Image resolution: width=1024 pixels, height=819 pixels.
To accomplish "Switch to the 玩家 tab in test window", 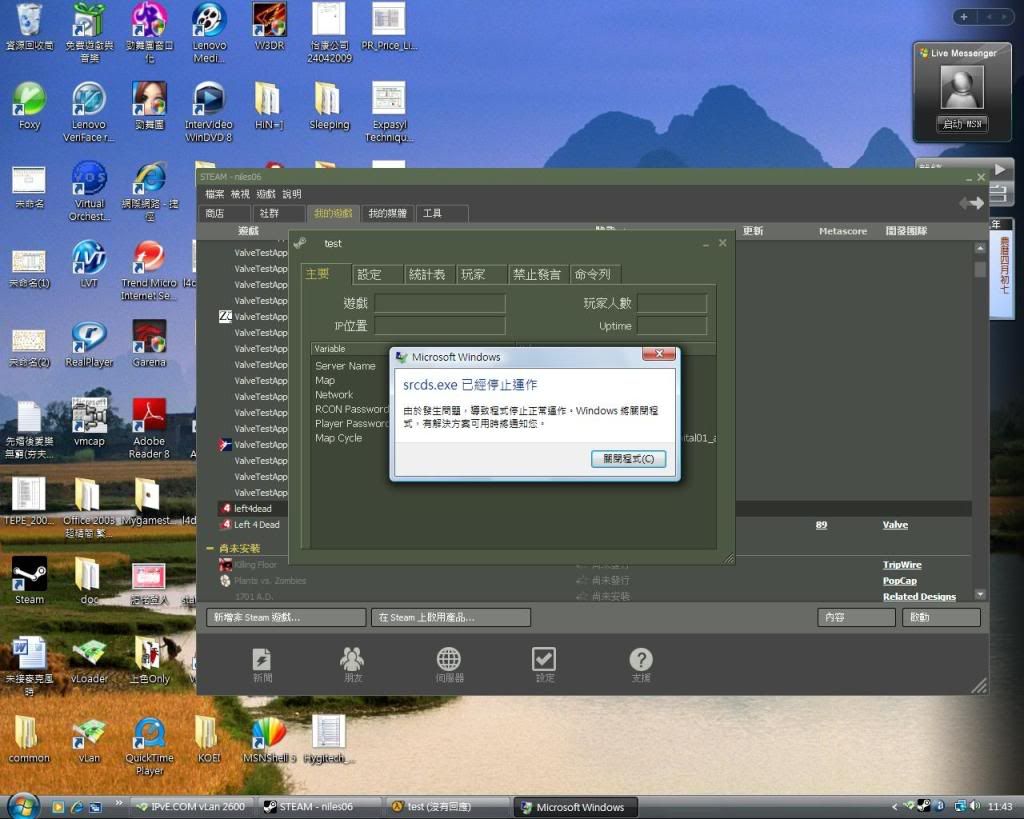I will point(474,274).
